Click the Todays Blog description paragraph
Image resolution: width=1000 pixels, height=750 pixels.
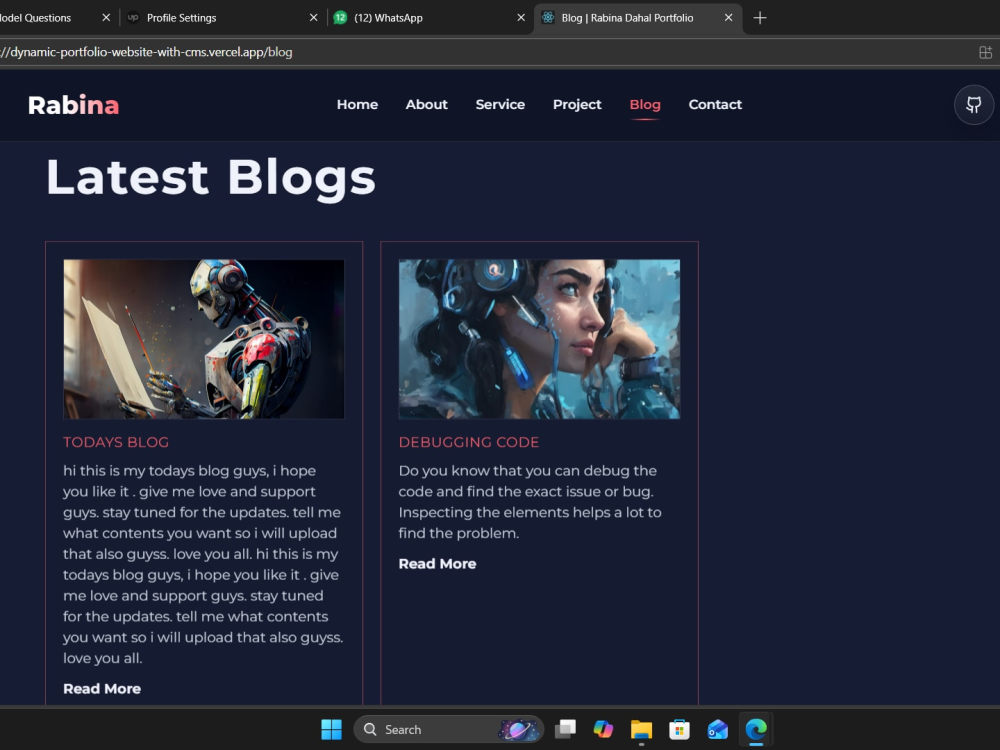coord(203,564)
